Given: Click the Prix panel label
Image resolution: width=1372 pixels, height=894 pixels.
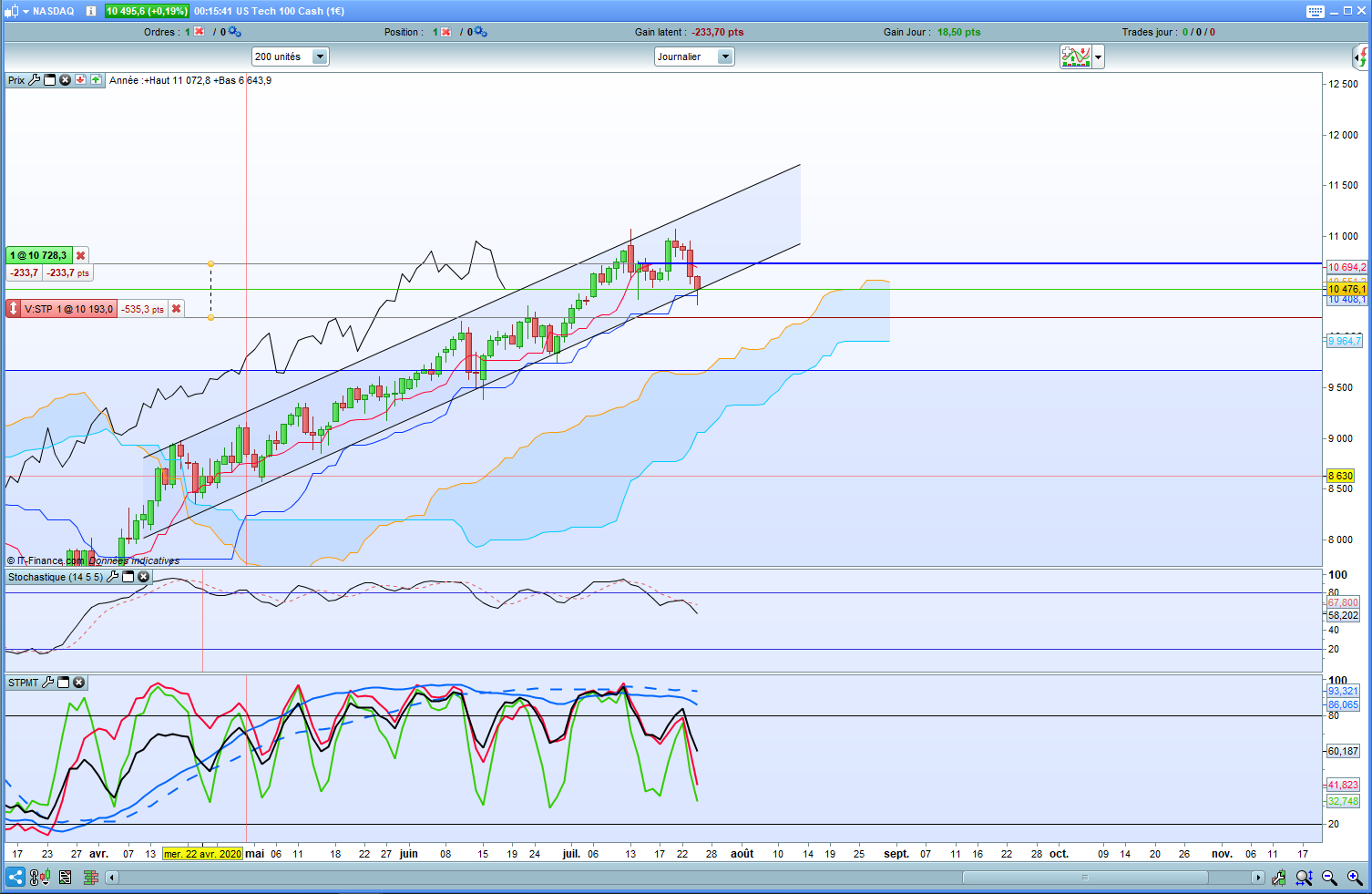Looking at the screenshot, I should click(x=16, y=80).
